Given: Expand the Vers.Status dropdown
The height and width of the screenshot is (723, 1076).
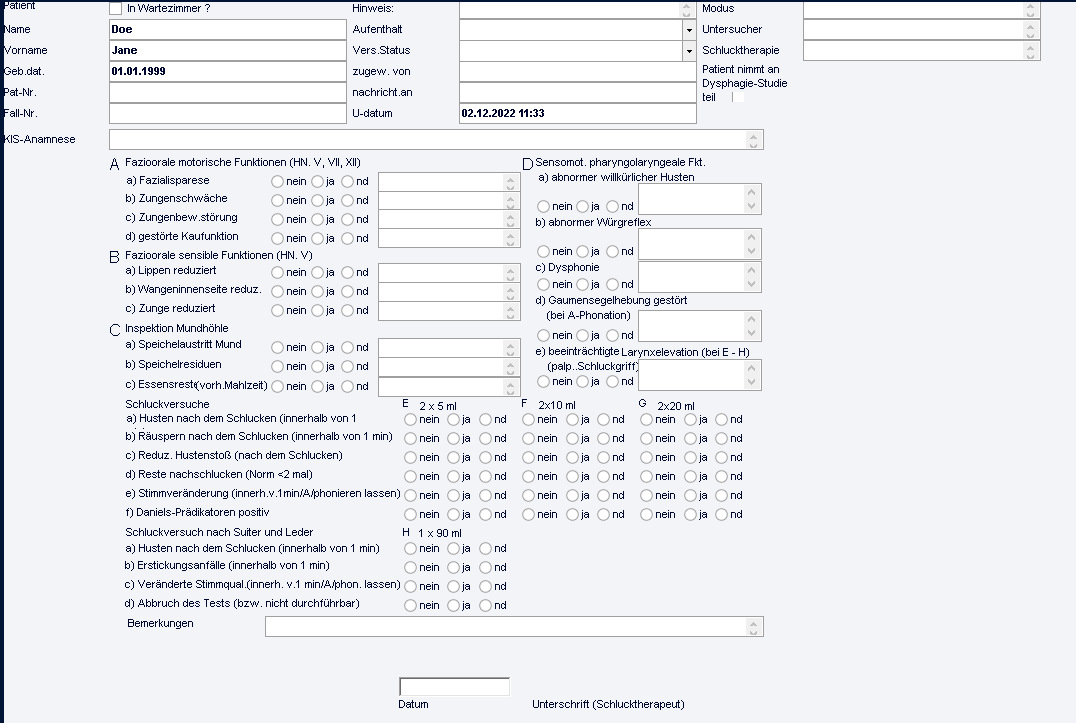Looking at the screenshot, I should pyautogui.click(x=688, y=50).
